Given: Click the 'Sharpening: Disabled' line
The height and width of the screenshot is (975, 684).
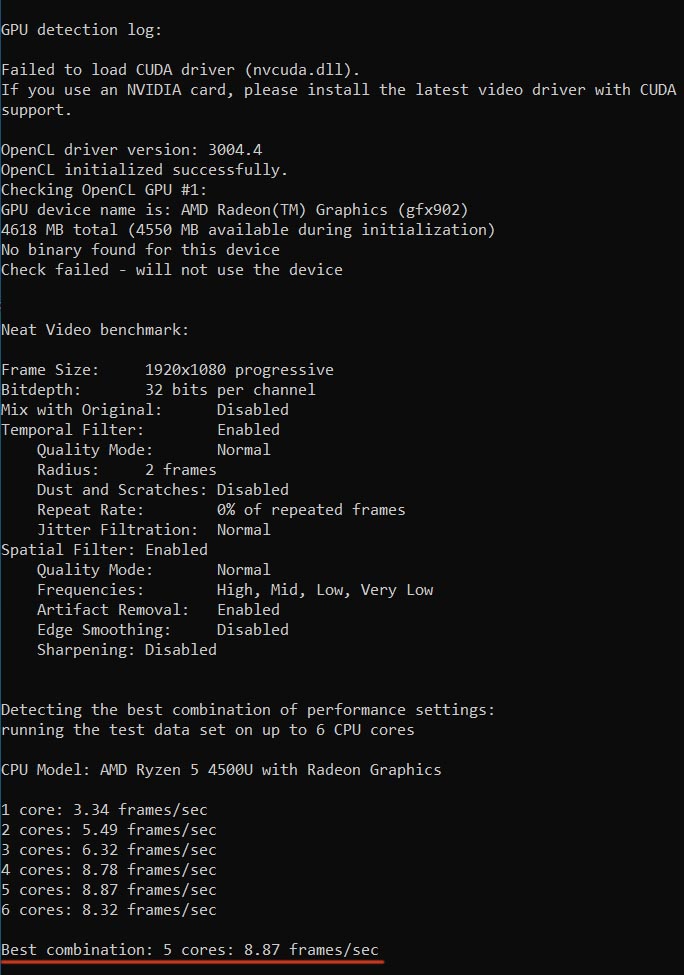Looking at the screenshot, I should [127, 650].
